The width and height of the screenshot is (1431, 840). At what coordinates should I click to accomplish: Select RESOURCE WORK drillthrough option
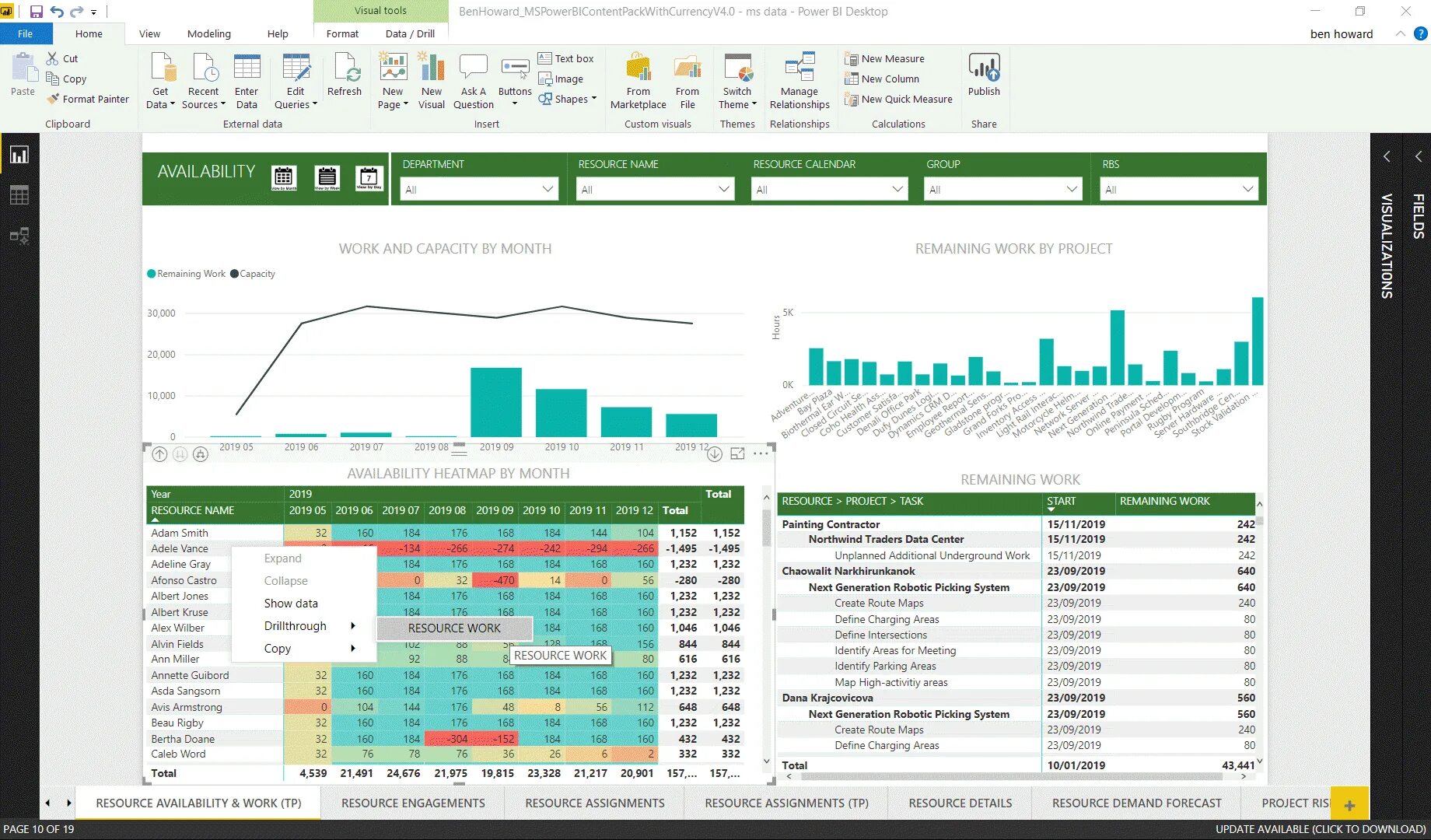point(454,628)
